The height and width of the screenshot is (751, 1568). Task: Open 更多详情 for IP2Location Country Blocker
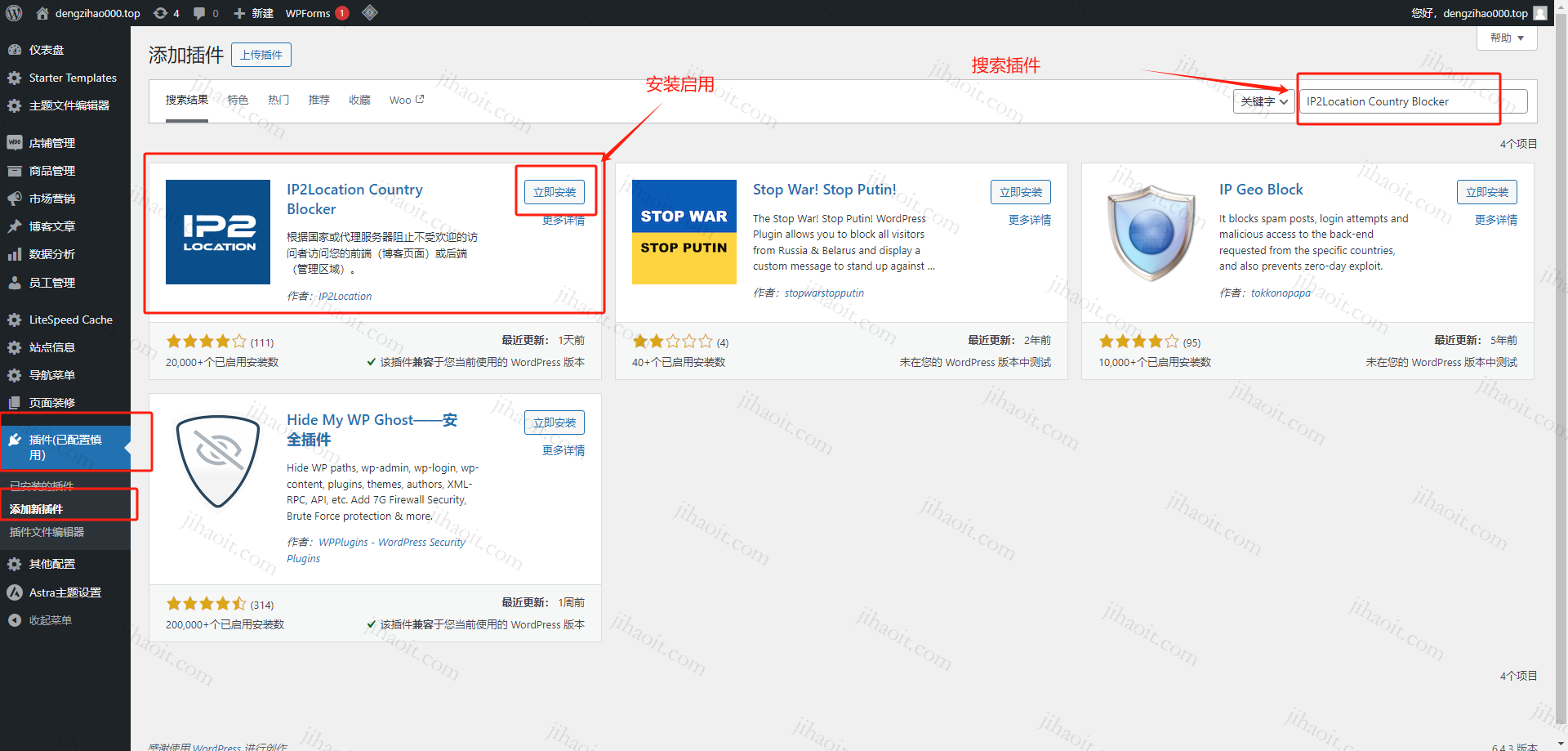[x=563, y=221]
